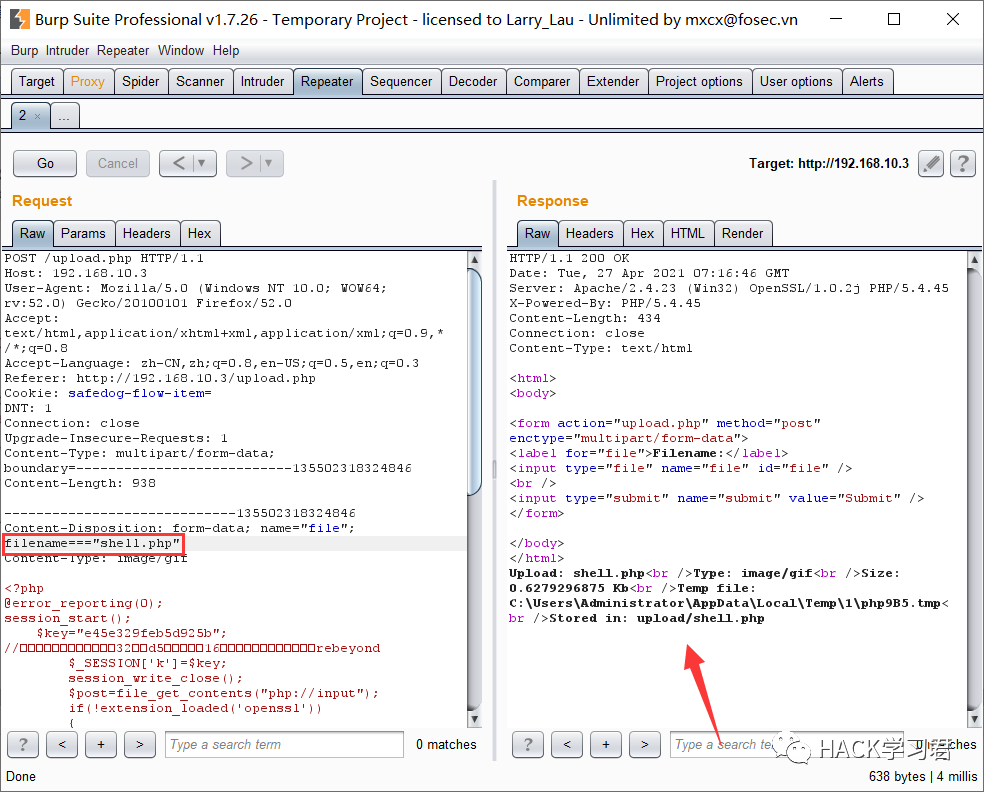Click the filename==="shell.php" line in request
This screenshot has height=792, width=984.
pos(93,543)
